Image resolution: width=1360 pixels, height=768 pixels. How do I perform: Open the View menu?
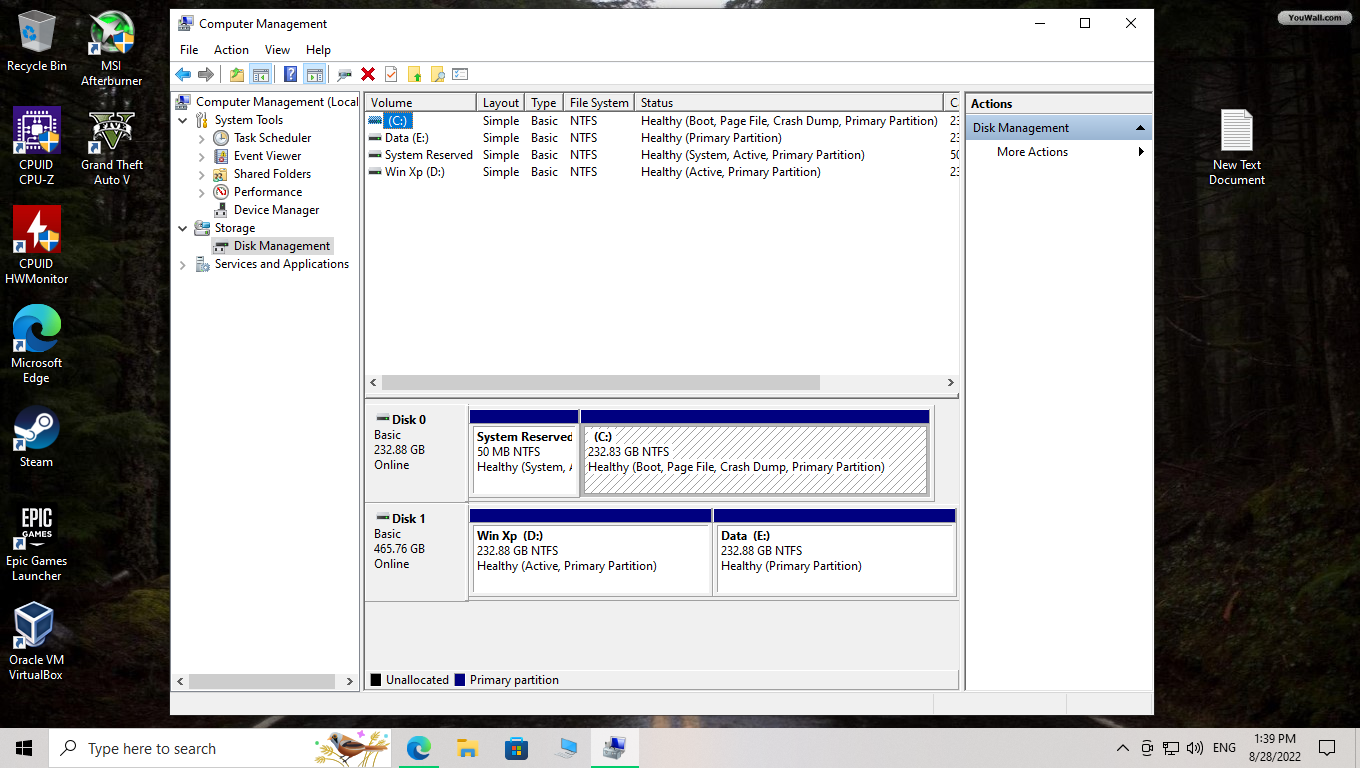click(x=277, y=50)
